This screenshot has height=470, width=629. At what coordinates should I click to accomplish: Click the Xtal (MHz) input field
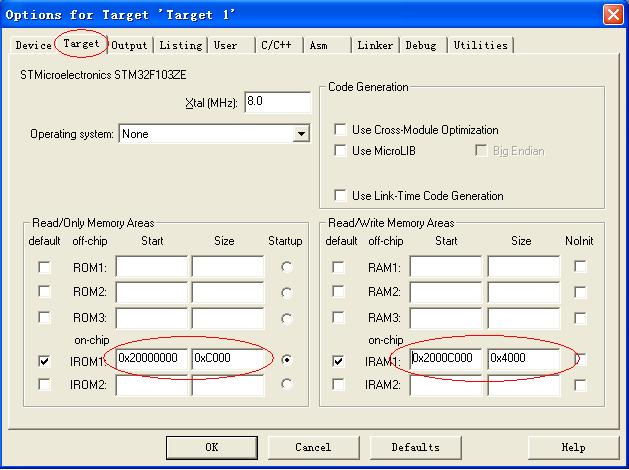tap(278, 102)
